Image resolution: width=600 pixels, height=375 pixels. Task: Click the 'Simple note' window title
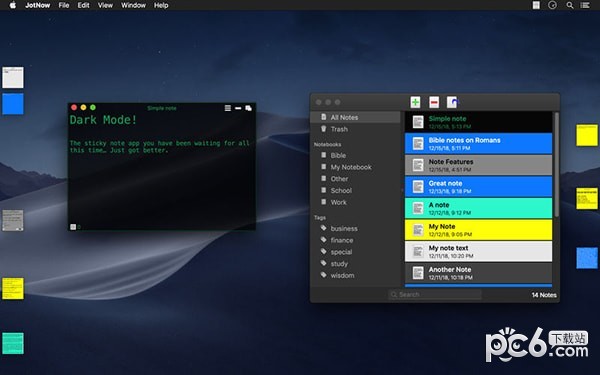pos(162,108)
